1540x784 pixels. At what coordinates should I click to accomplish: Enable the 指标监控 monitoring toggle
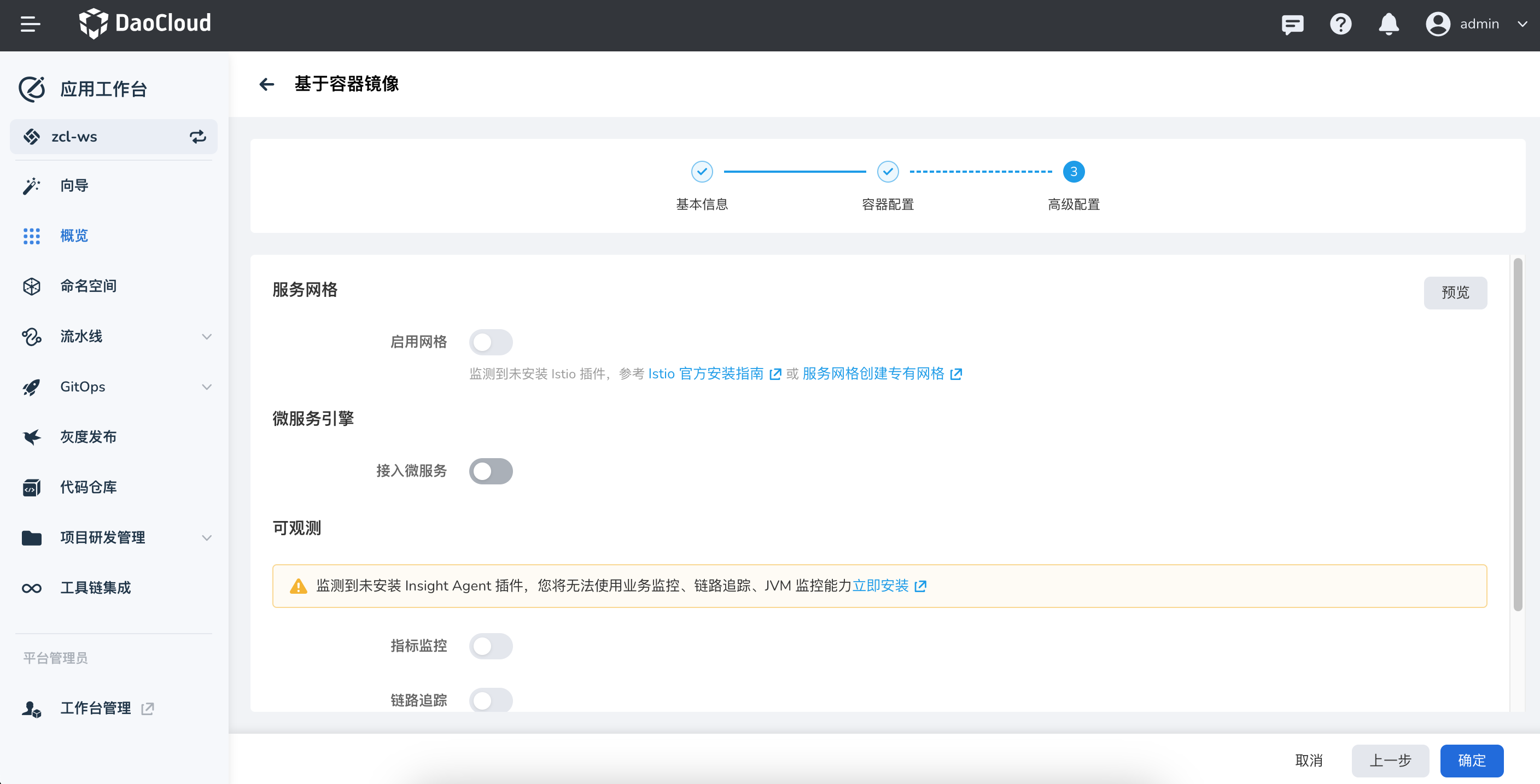click(491, 646)
